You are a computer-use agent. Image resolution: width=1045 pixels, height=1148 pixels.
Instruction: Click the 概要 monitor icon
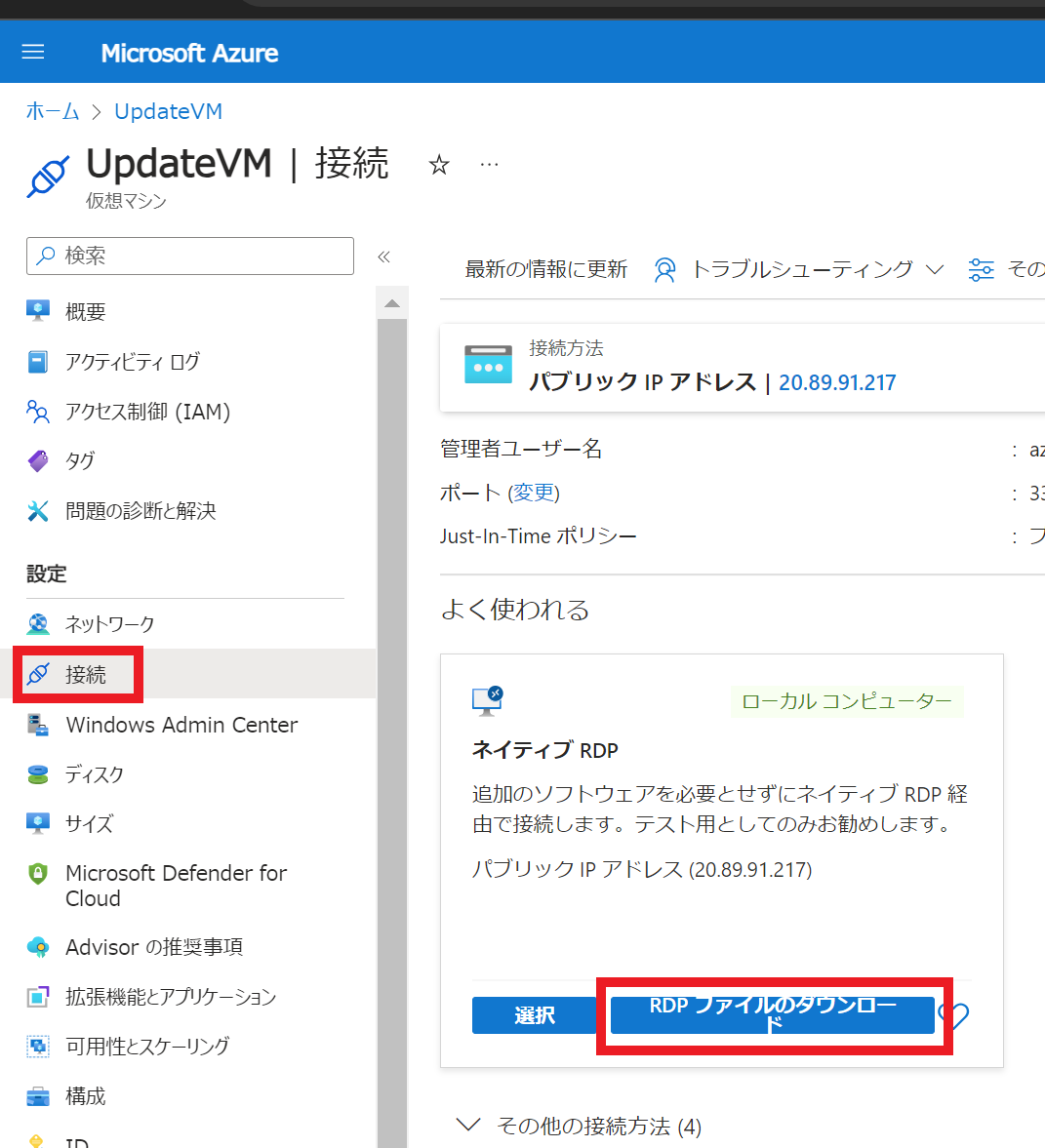point(38,311)
